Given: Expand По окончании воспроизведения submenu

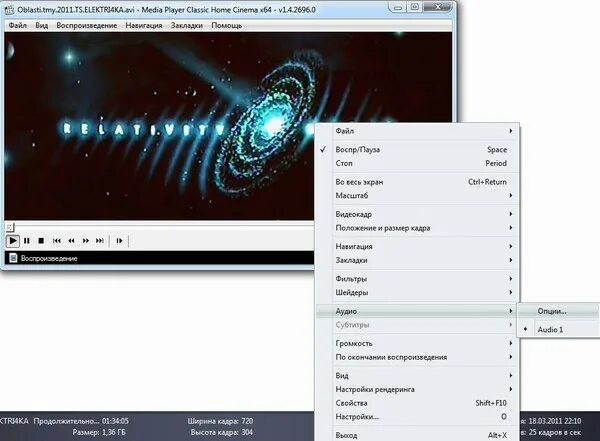Looking at the screenshot, I should click(417, 357).
